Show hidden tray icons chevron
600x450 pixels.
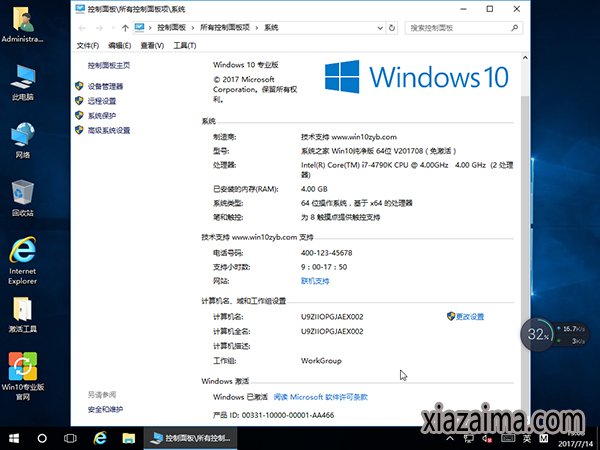point(450,438)
